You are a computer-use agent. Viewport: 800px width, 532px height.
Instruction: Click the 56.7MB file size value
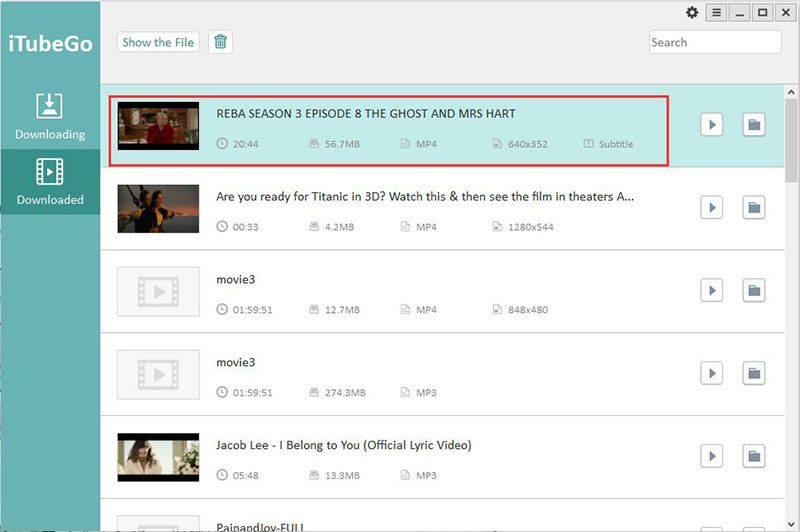[x=342, y=144]
